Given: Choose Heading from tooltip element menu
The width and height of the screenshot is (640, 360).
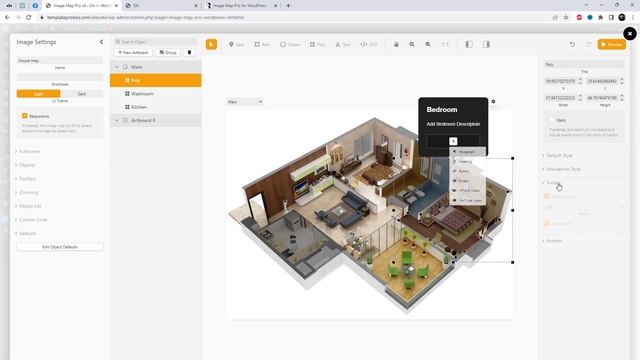Looking at the screenshot, I should 468,162.
